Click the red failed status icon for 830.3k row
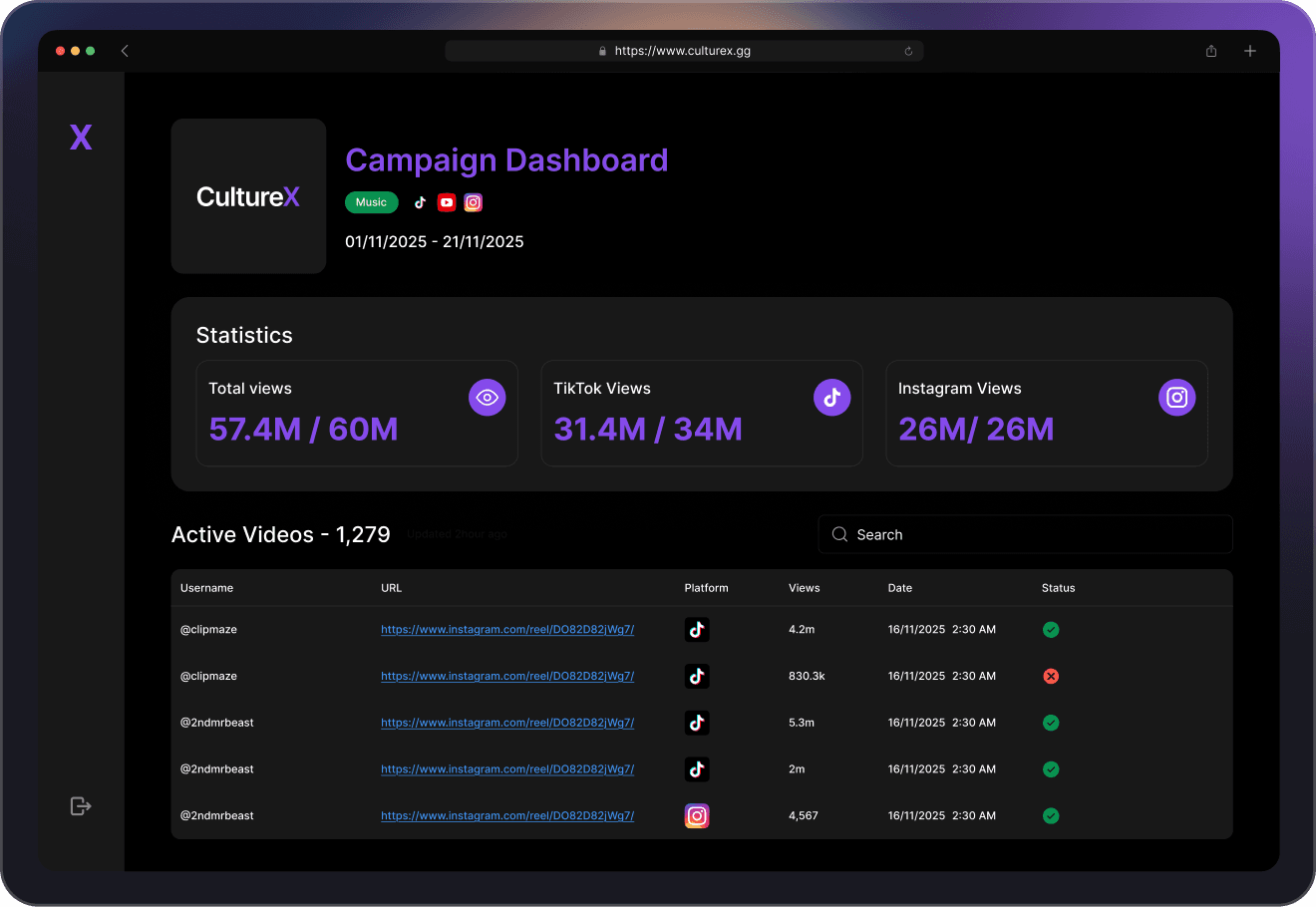 (x=1051, y=676)
